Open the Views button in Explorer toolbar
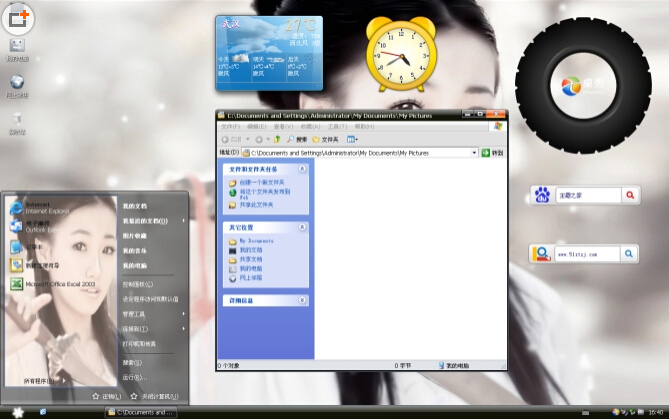Image resolution: width=669 pixels, height=420 pixels. (352, 139)
